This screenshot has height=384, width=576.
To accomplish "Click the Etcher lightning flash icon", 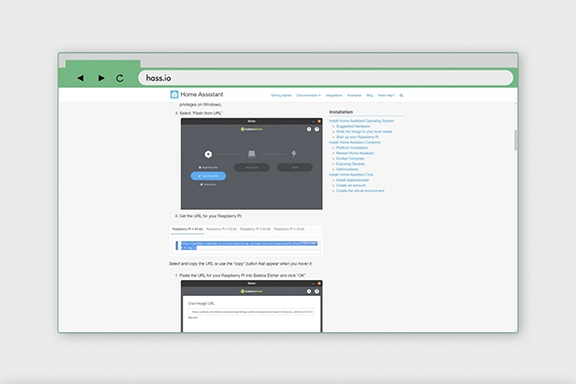I will [294, 154].
